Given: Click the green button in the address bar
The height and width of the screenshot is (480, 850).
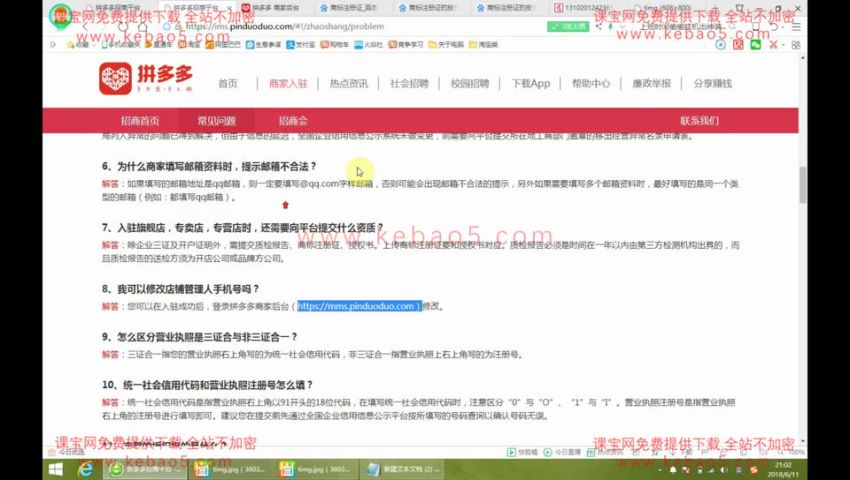Looking at the screenshot, I should 568,26.
